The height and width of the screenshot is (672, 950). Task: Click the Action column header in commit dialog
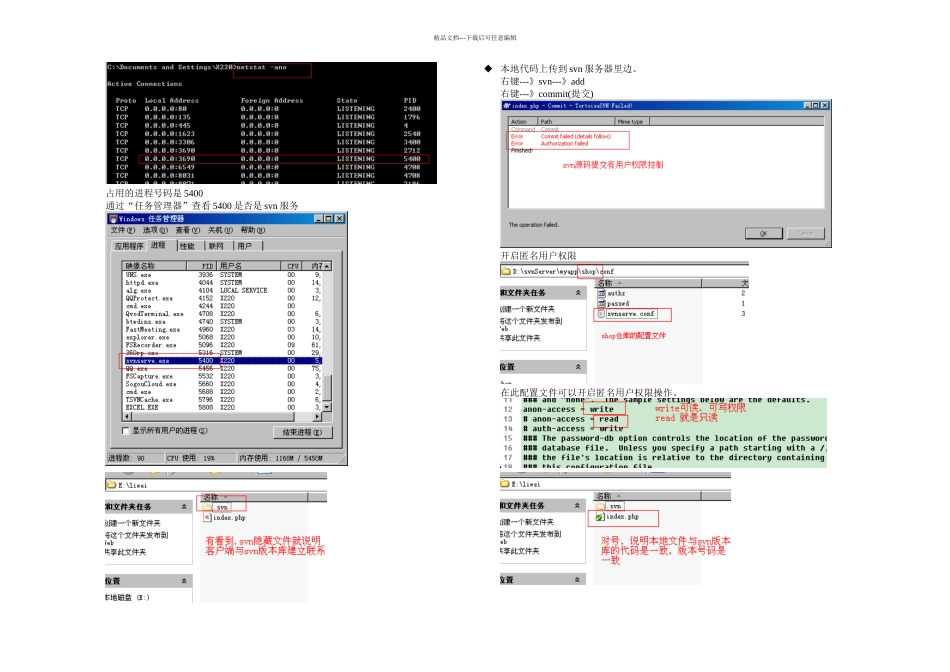523,122
